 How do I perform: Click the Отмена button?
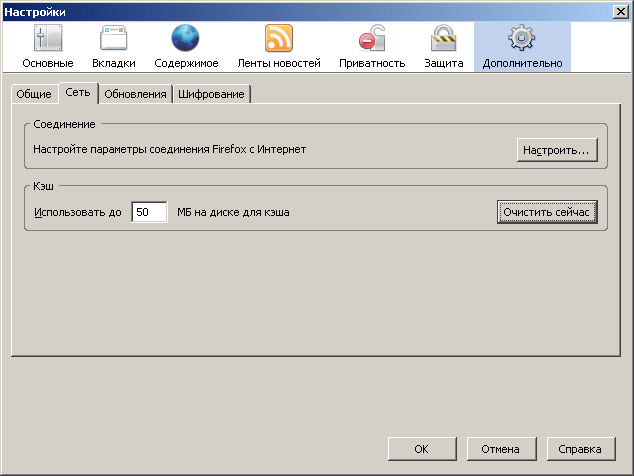[x=501, y=449]
